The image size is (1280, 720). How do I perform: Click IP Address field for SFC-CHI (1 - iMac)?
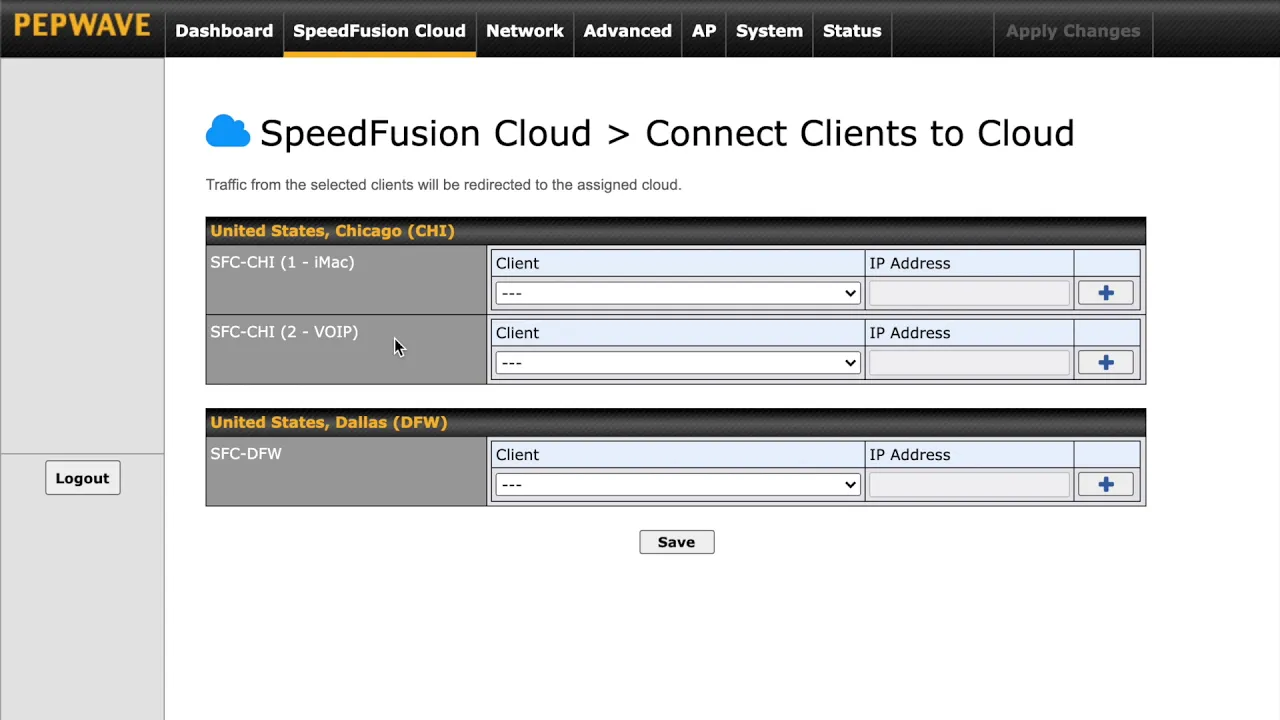[969, 293]
